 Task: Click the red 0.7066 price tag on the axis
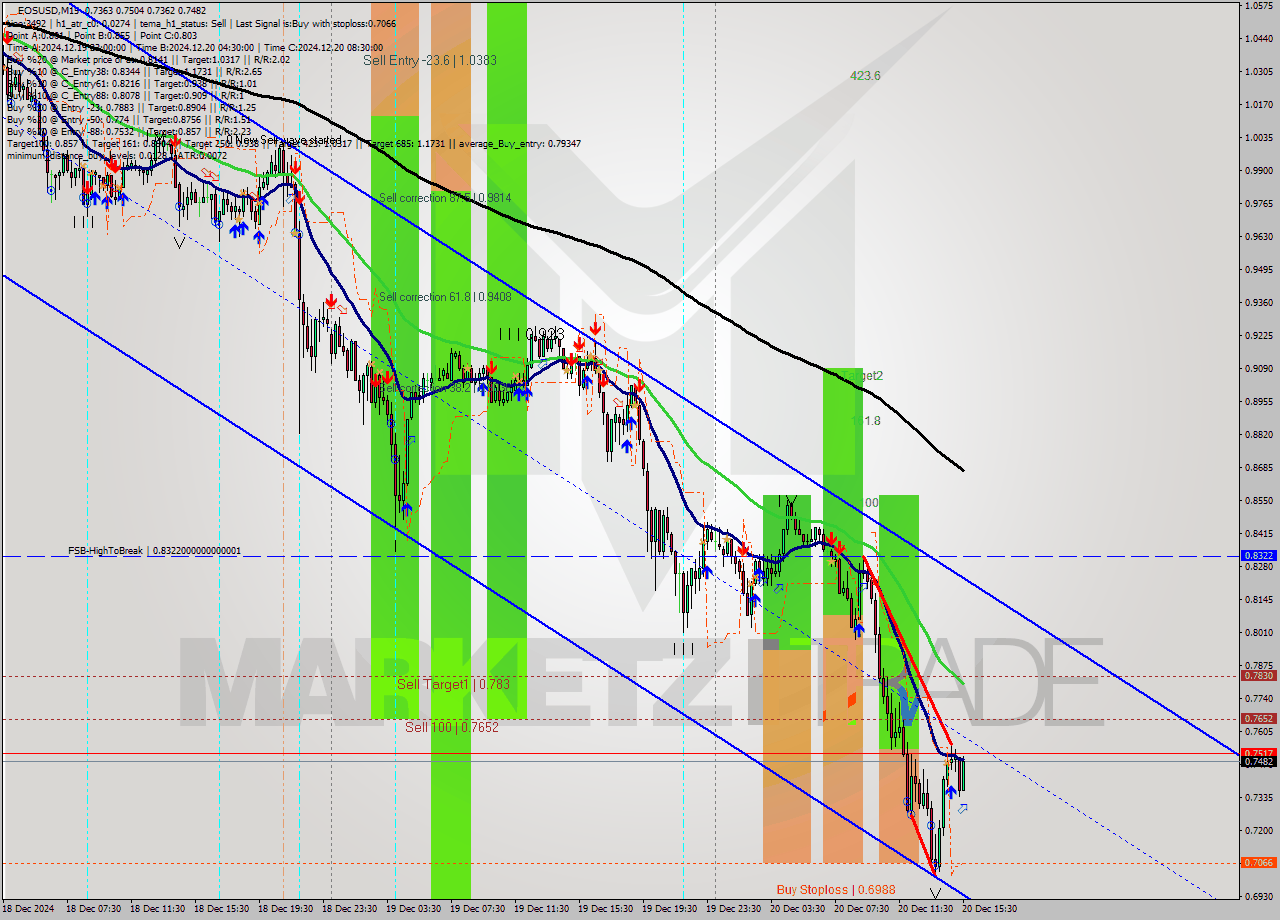click(x=1258, y=862)
